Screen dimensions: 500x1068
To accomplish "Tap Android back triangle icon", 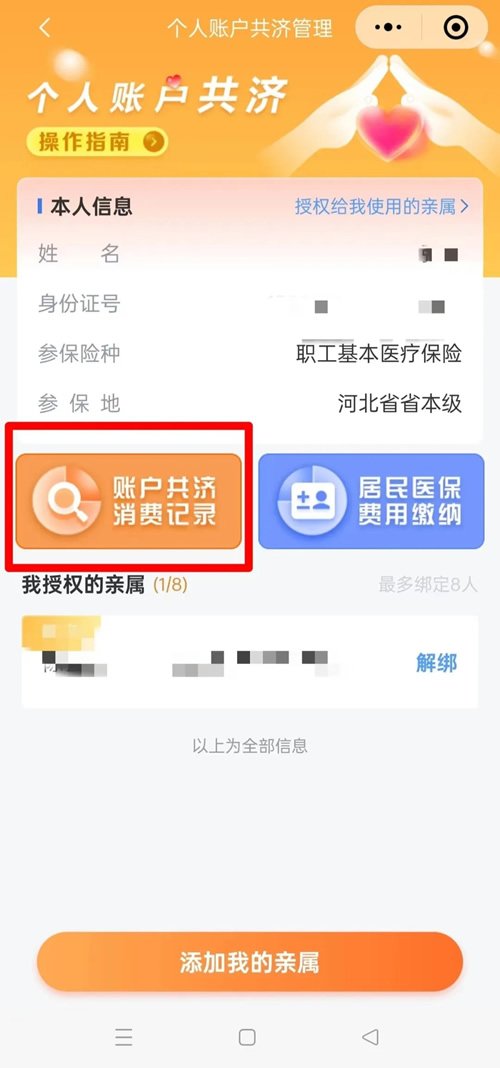I will click(370, 1037).
